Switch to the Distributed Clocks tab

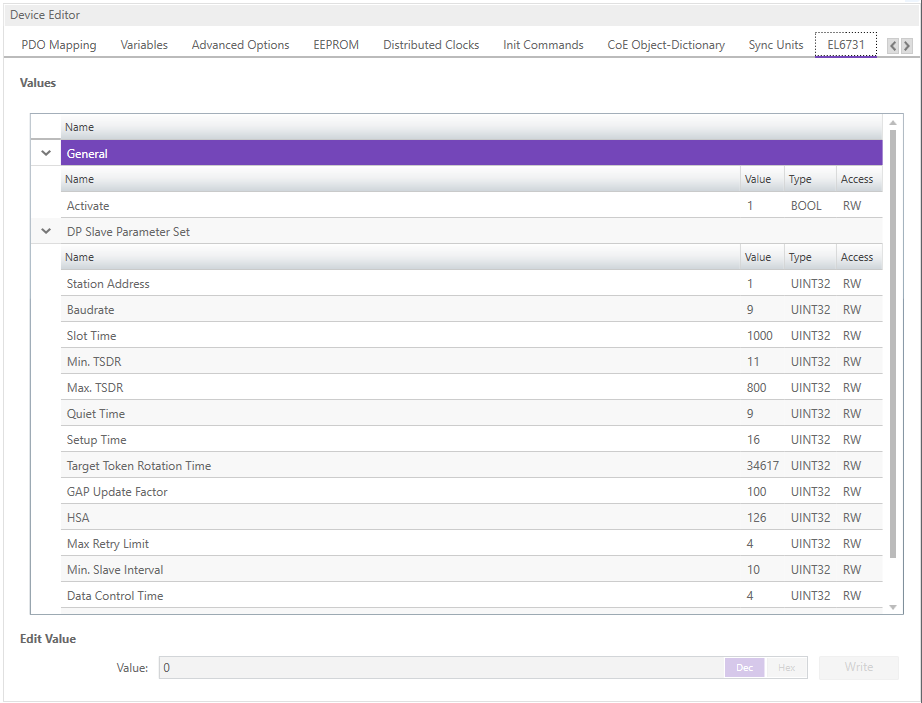pos(431,45)
